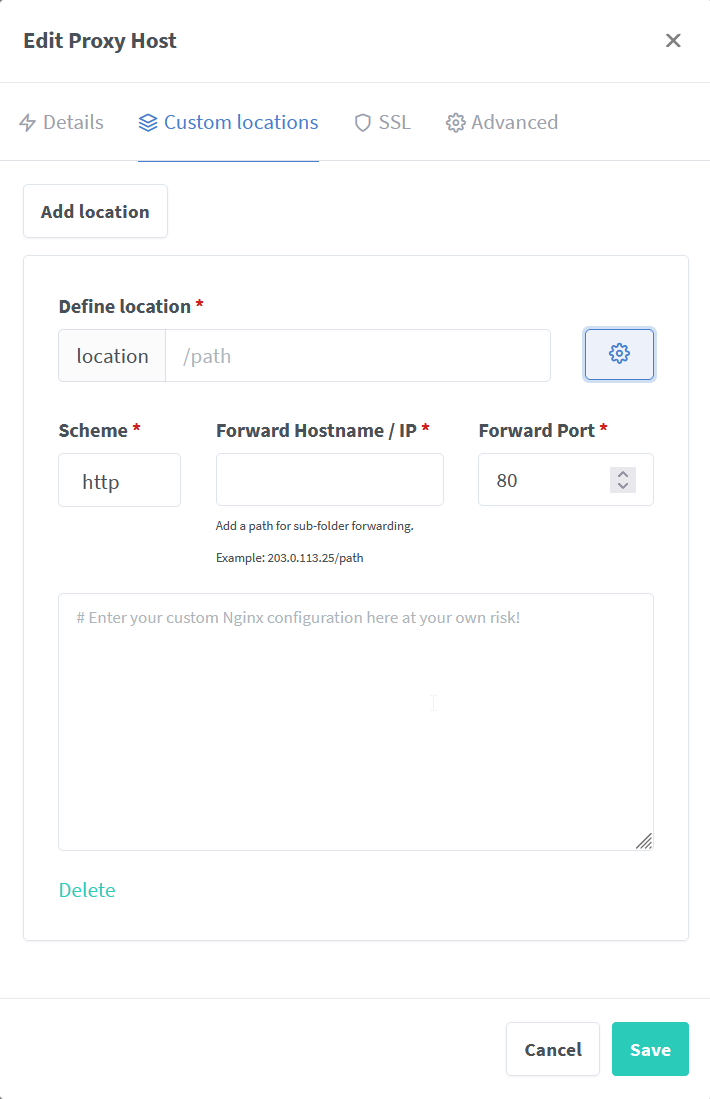Click the shield icon on the SSL tab

click(x=361, y=121)
